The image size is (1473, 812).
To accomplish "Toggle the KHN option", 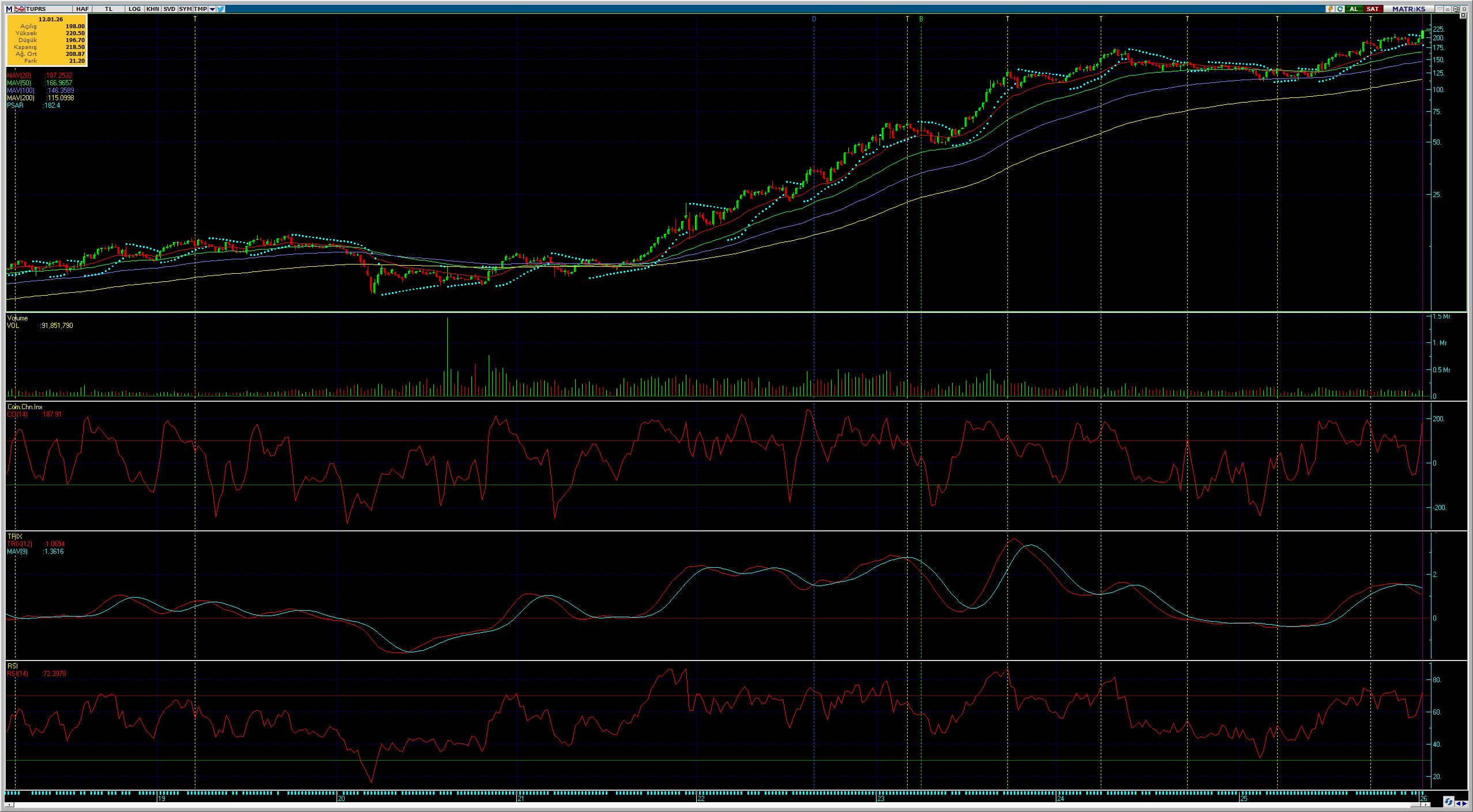I will pos(153,9).
